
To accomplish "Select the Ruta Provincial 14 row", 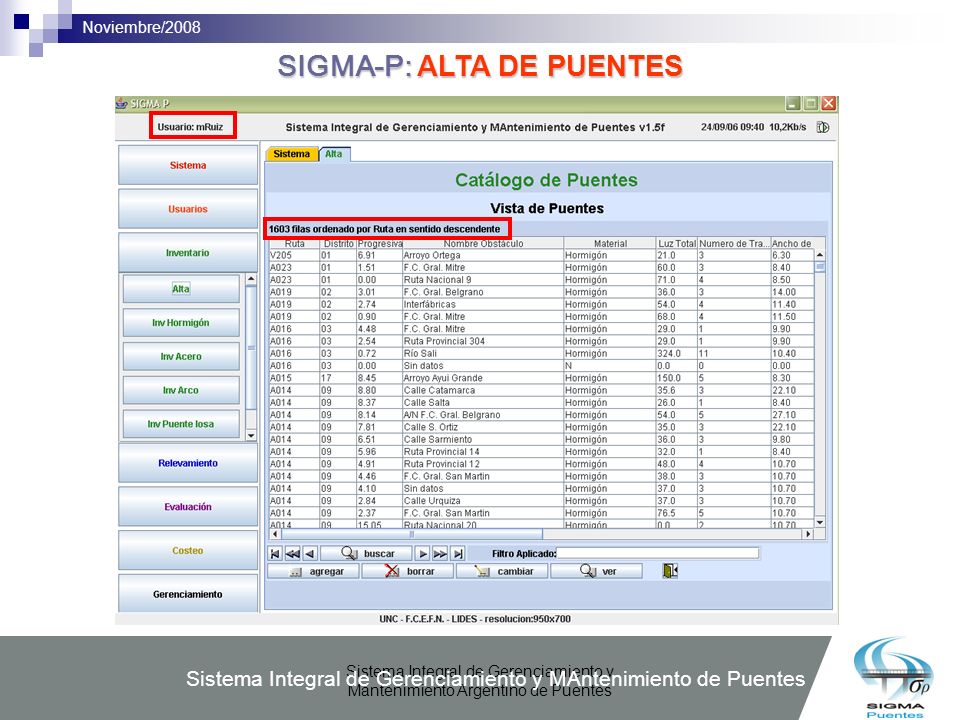I will tap(542, 451).
